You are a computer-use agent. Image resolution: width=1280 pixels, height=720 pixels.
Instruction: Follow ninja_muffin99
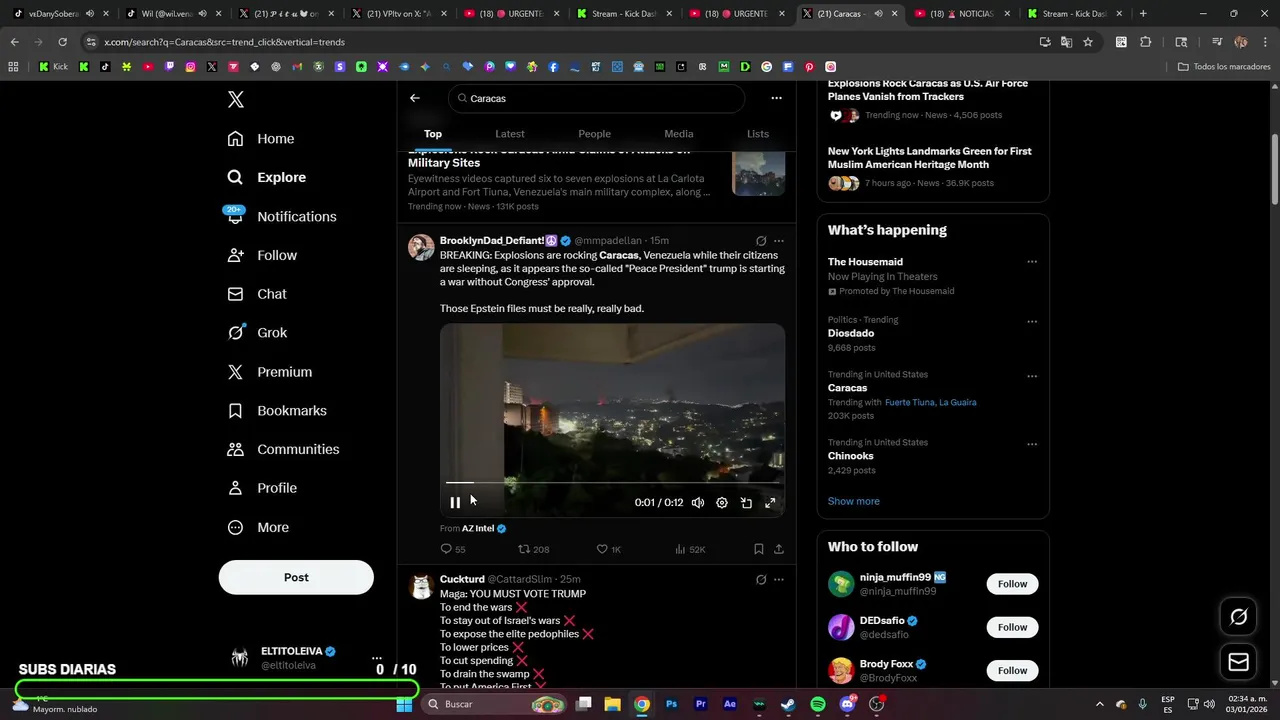[1012, 584]
